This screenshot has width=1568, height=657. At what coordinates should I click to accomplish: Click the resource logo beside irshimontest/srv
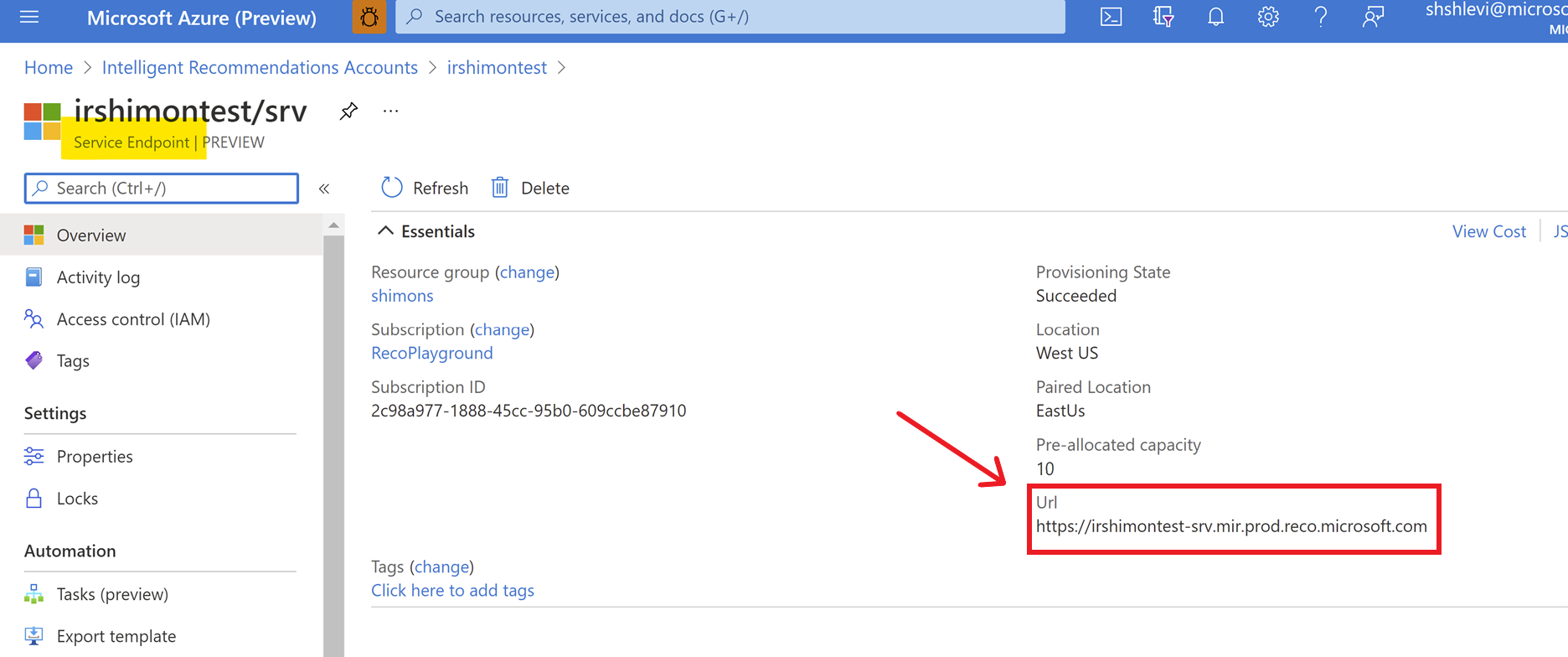point(42,122)
